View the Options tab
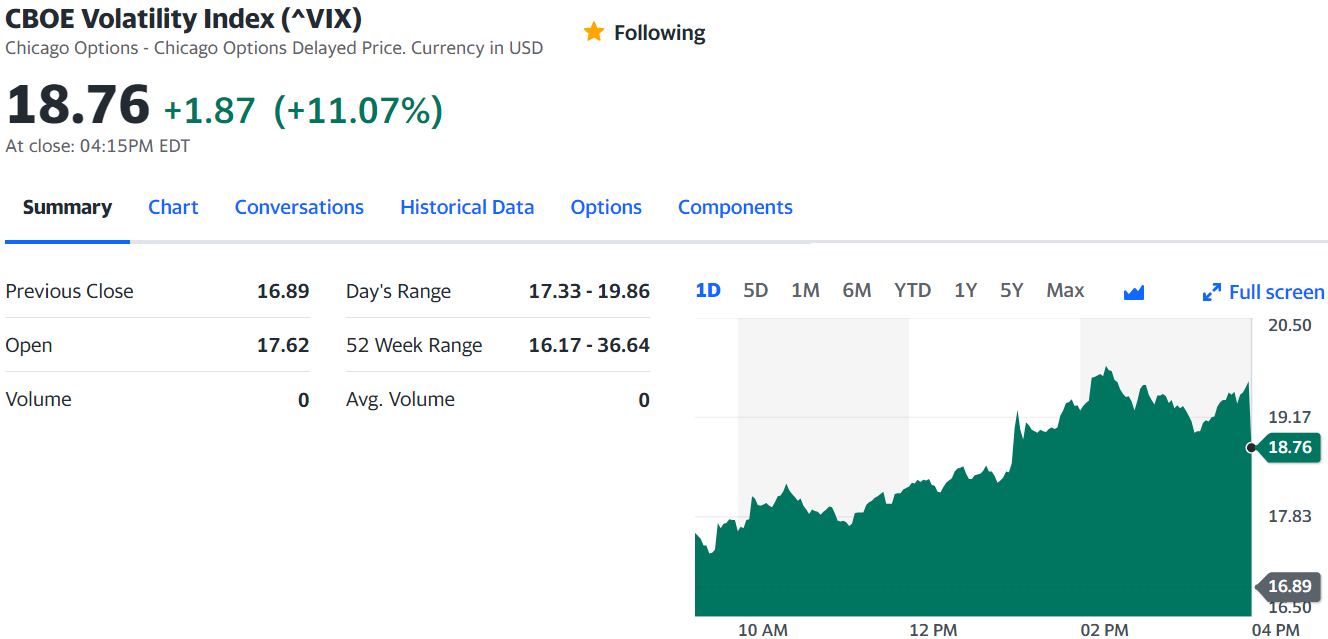This screenshot has width=1328, height=639. 606,207
